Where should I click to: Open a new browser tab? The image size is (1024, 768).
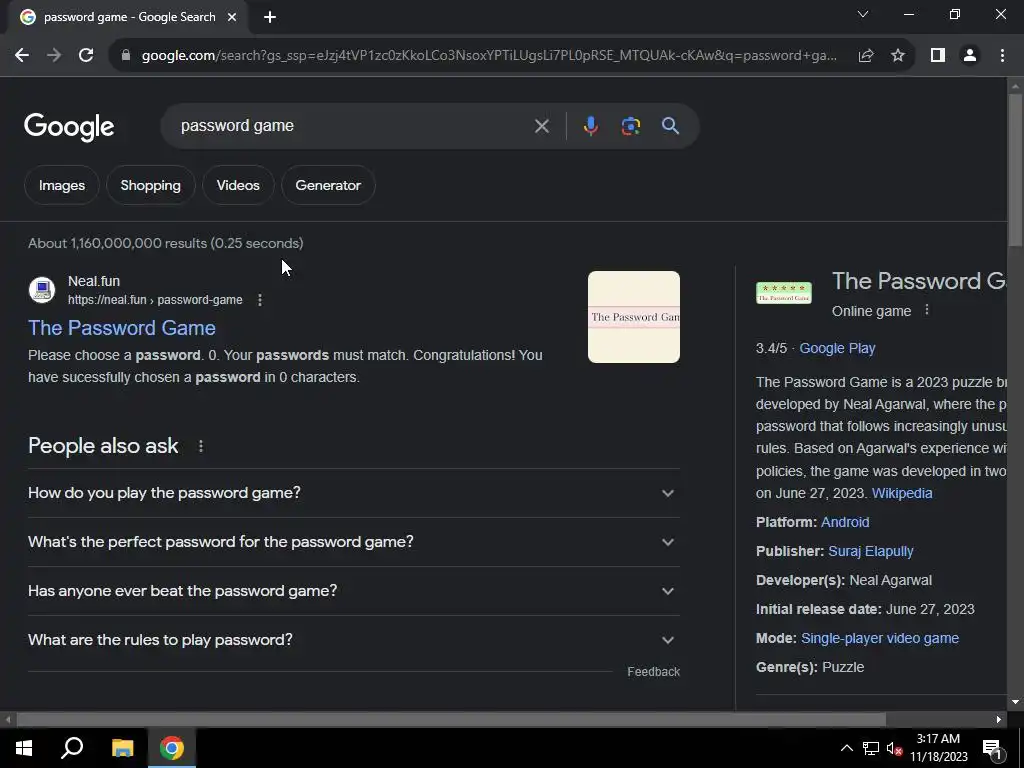[x=270, y=17]
